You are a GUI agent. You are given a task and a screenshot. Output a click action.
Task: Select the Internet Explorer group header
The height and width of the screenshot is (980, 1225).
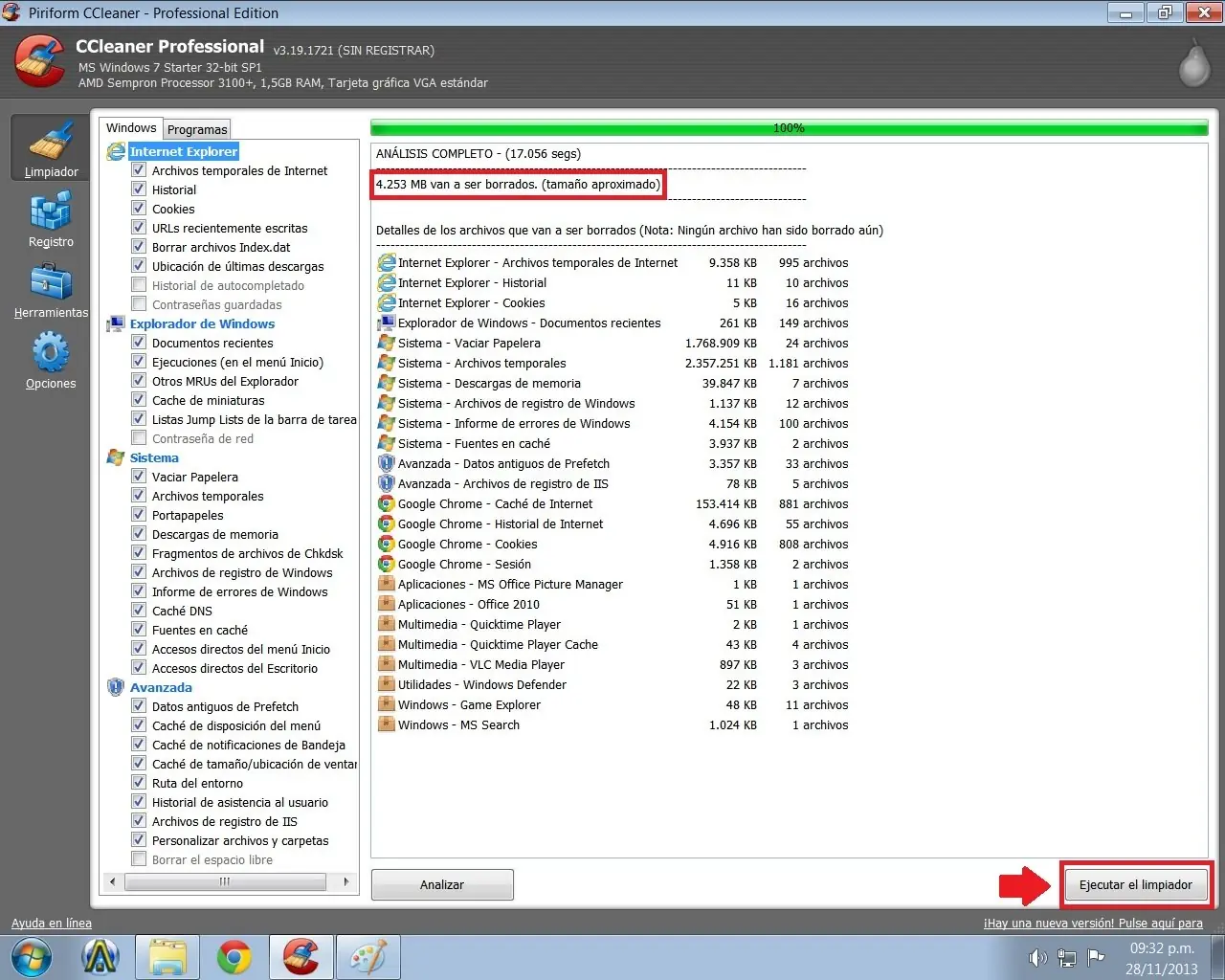click(184, 151)
